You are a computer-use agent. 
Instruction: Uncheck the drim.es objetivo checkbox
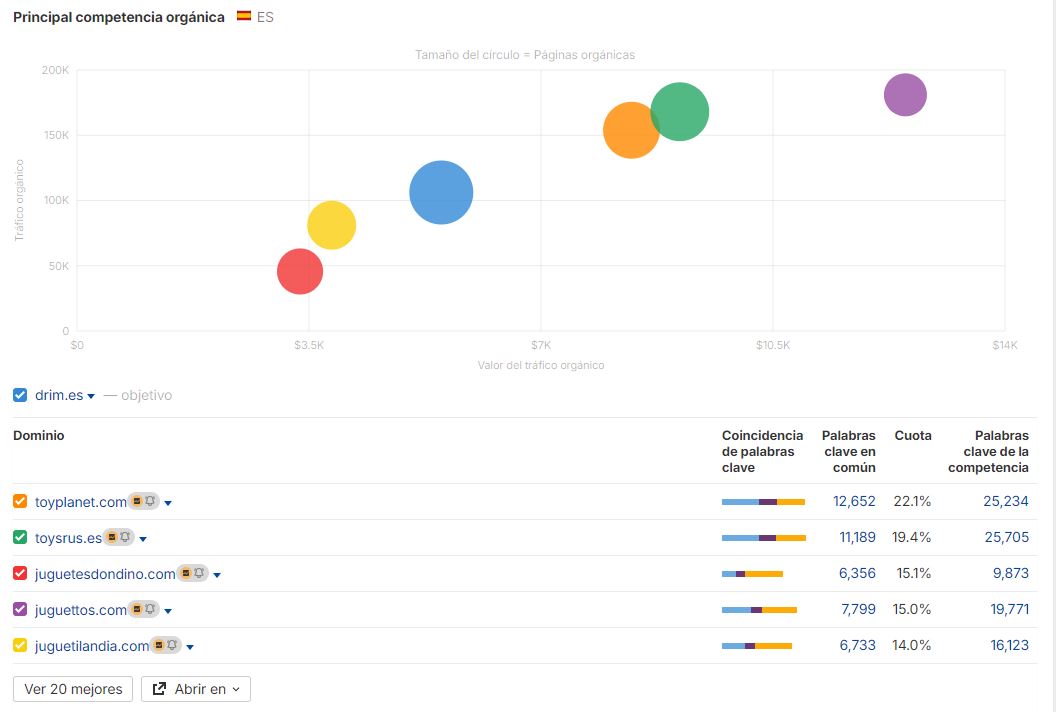(x=20, y=395)
